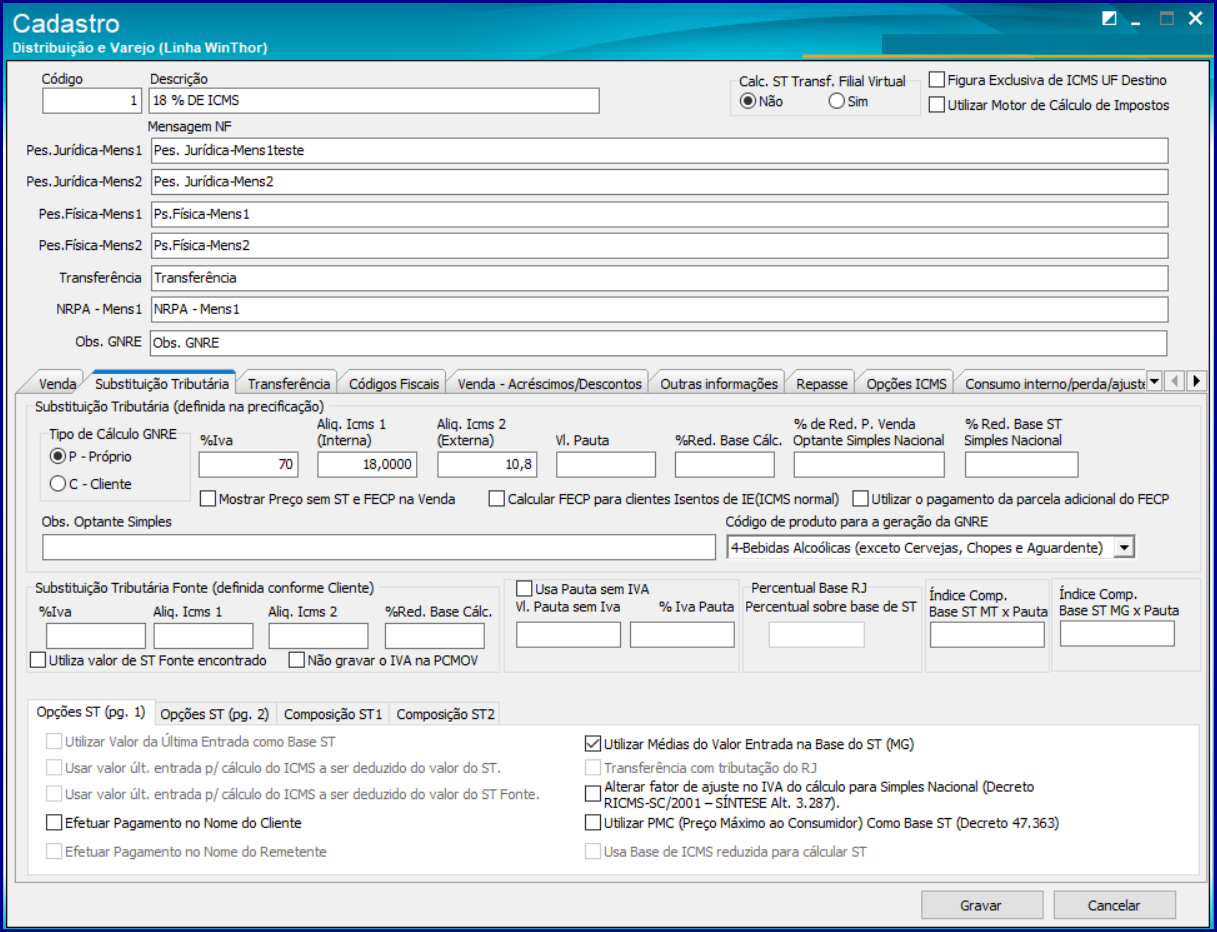Click the Pes.Jurídica-Mens1 message field
1217x932 pixels.
click(x=659, y=150)
